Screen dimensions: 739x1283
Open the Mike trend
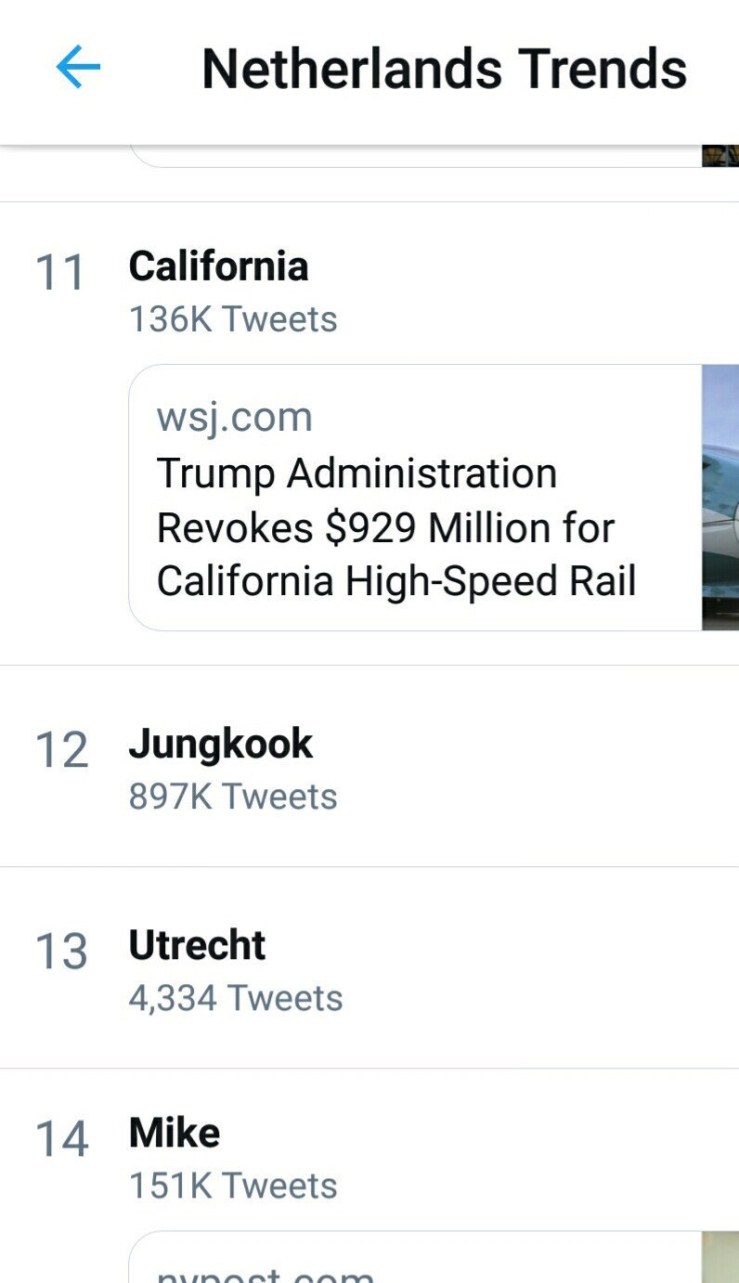click(x=174, y=1133)
